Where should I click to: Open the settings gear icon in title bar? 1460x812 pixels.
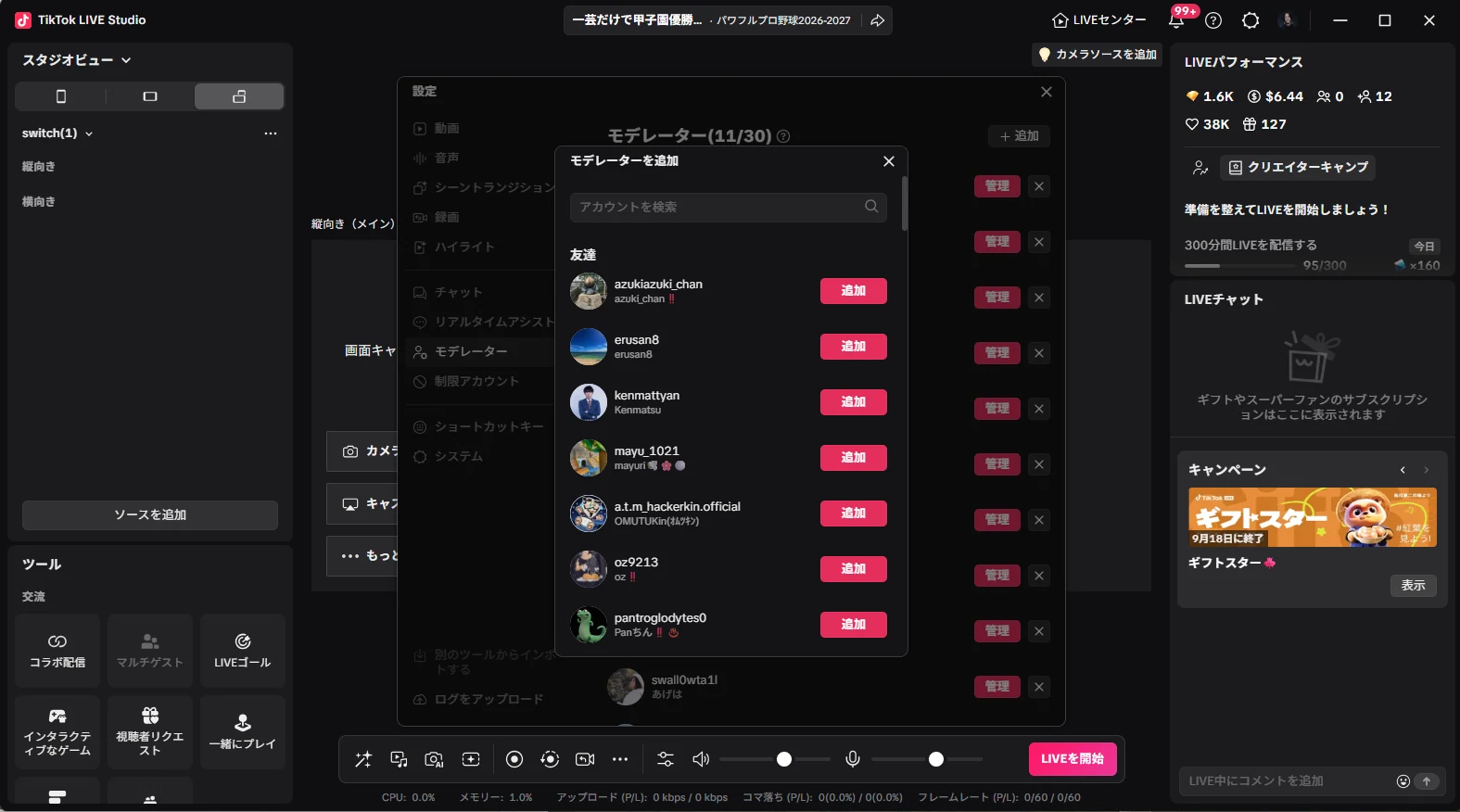click(1251, 20)
